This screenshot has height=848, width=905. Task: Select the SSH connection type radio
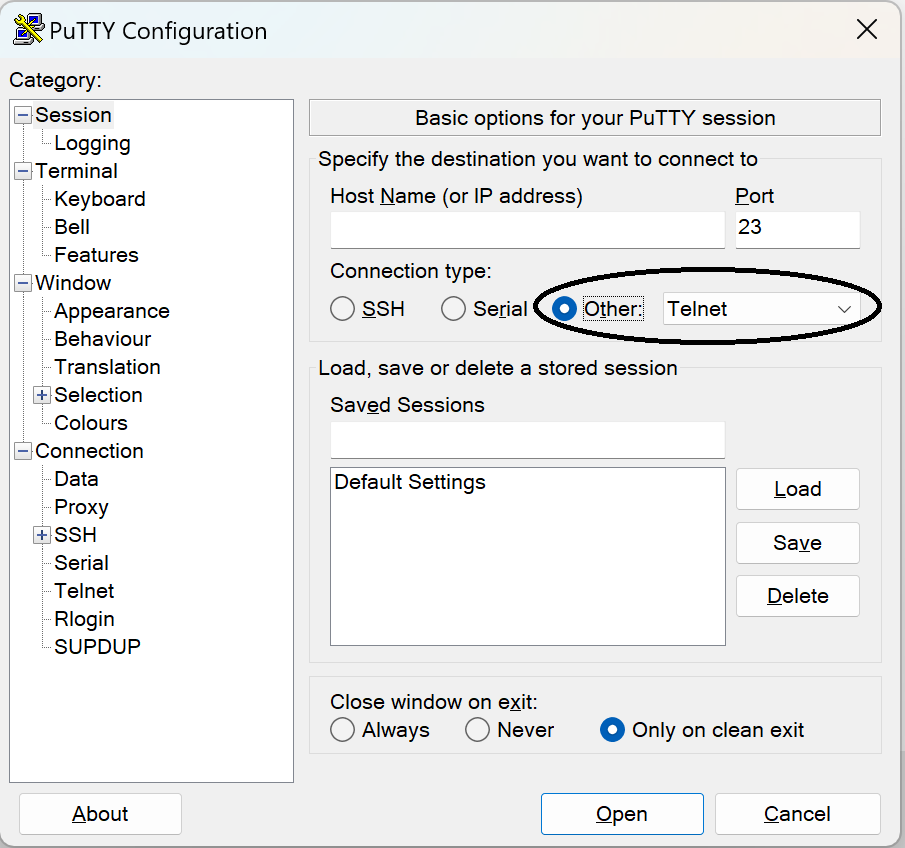342,309
